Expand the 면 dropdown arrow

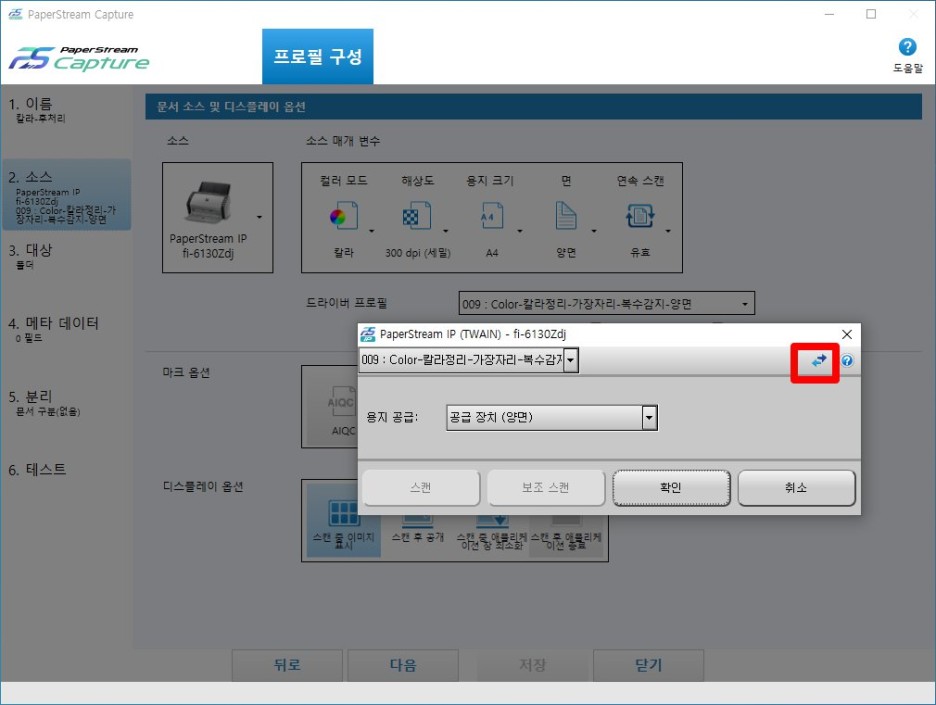[593, 230]
